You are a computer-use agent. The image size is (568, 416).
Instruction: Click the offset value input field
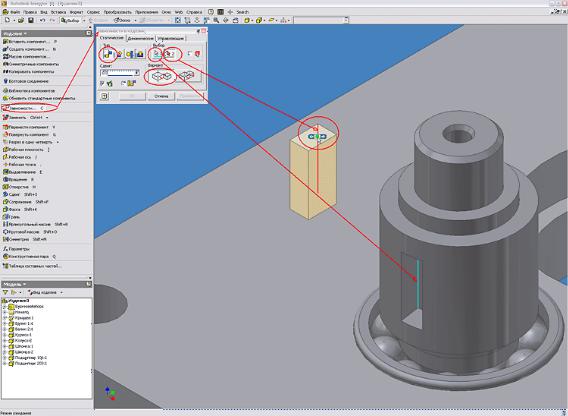click(117, 73)
